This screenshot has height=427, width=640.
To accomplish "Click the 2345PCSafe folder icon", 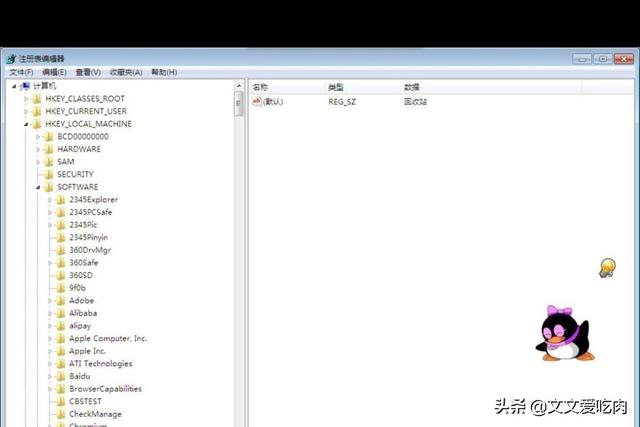I will pos(60,212).
